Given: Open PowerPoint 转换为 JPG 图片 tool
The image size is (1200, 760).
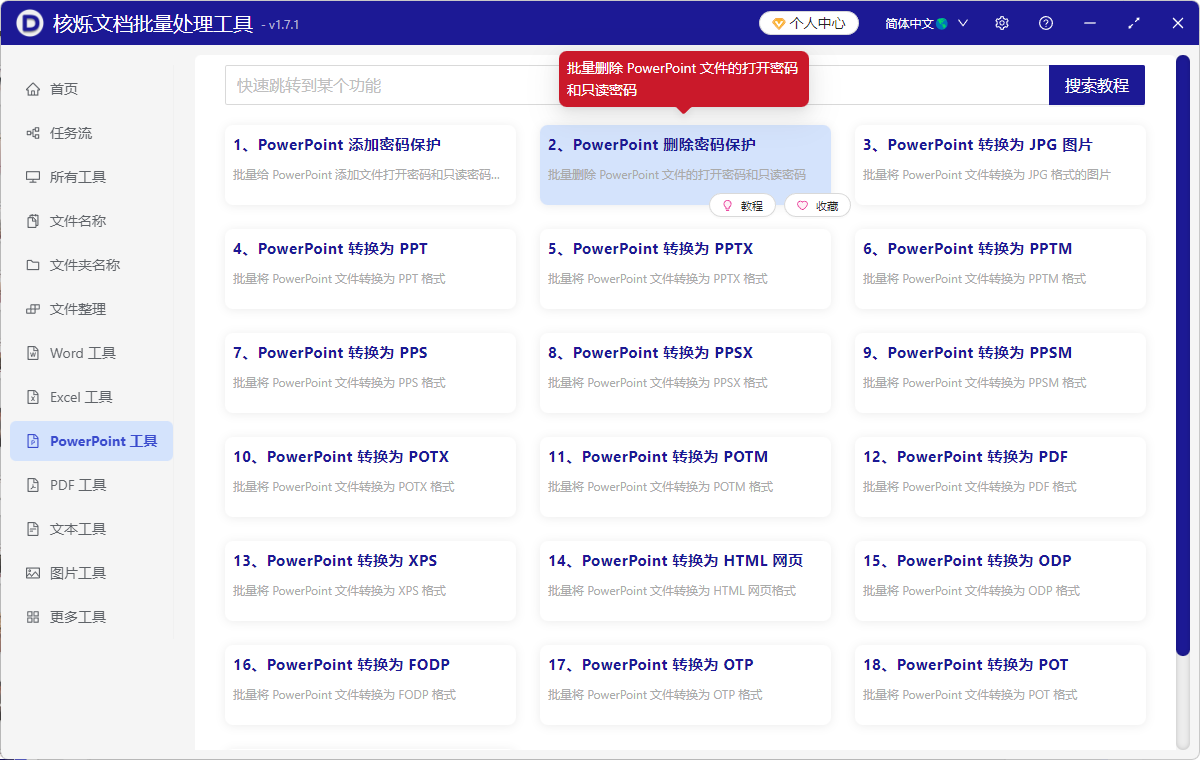Looking at the screenshot, I should (1000, 165).
